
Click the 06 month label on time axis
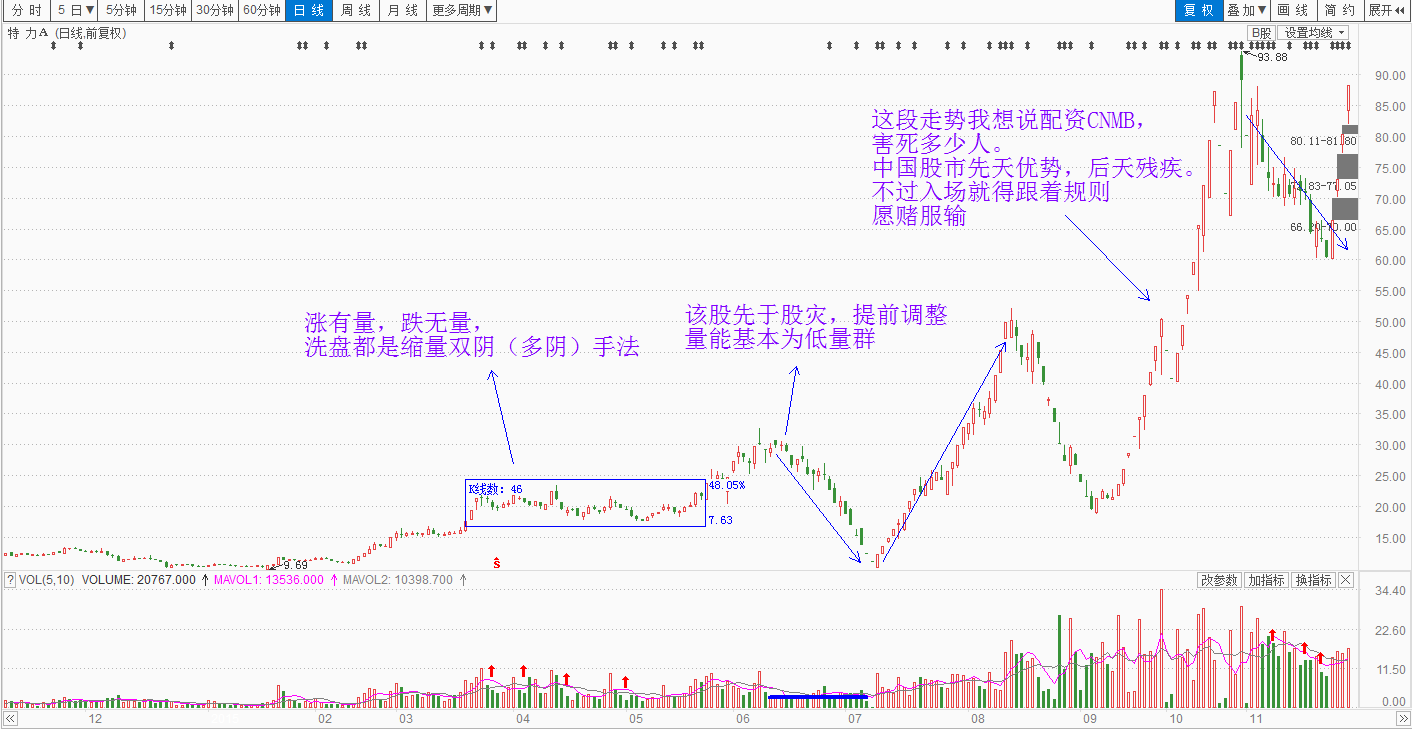(x=743, y=719)
